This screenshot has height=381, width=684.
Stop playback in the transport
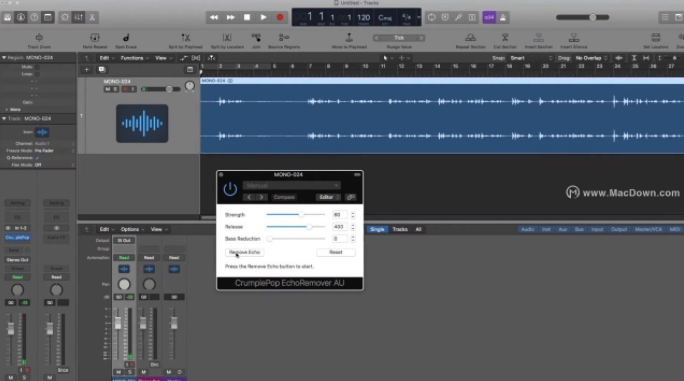[247, 17]
